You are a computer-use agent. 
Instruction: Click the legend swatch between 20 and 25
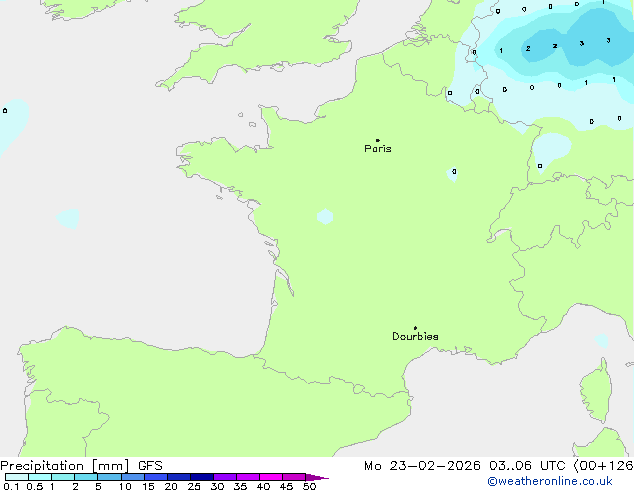[x=178, y=477]
